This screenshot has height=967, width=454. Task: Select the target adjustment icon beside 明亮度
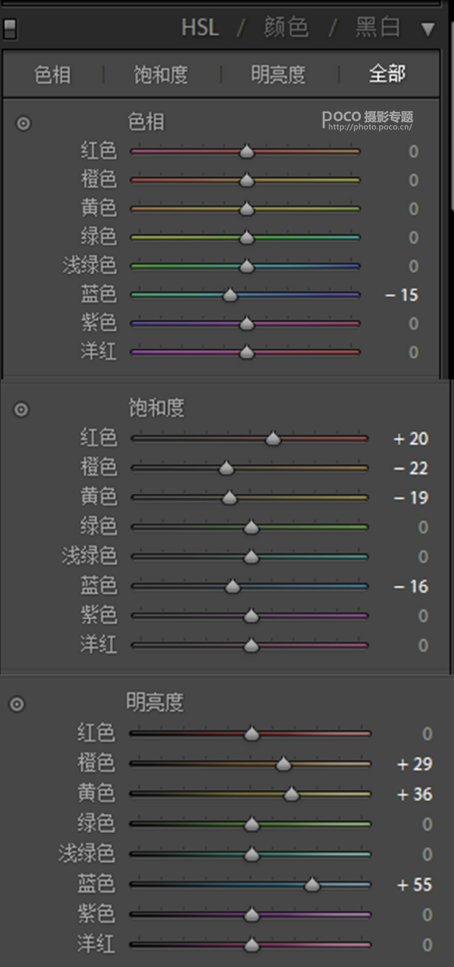17,704
